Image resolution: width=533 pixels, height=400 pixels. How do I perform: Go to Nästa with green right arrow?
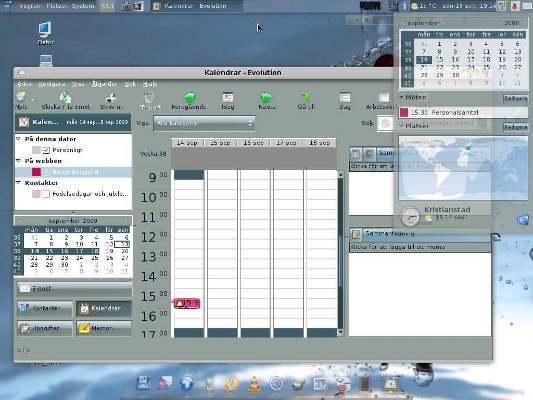(266, 98)
